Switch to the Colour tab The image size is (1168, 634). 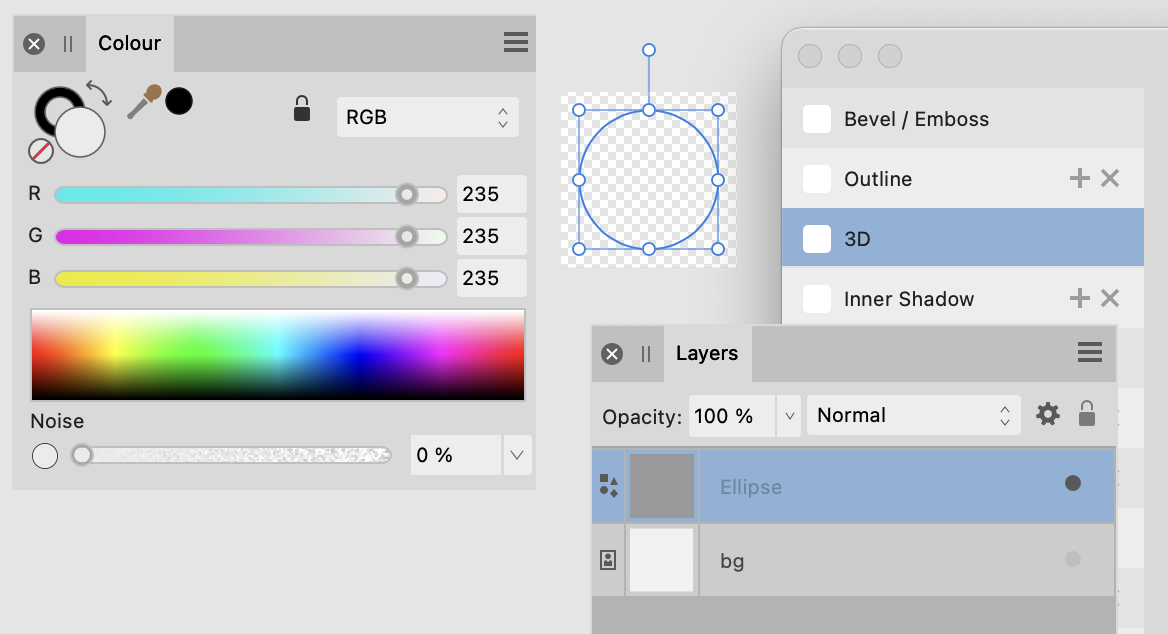click(129, 42)
